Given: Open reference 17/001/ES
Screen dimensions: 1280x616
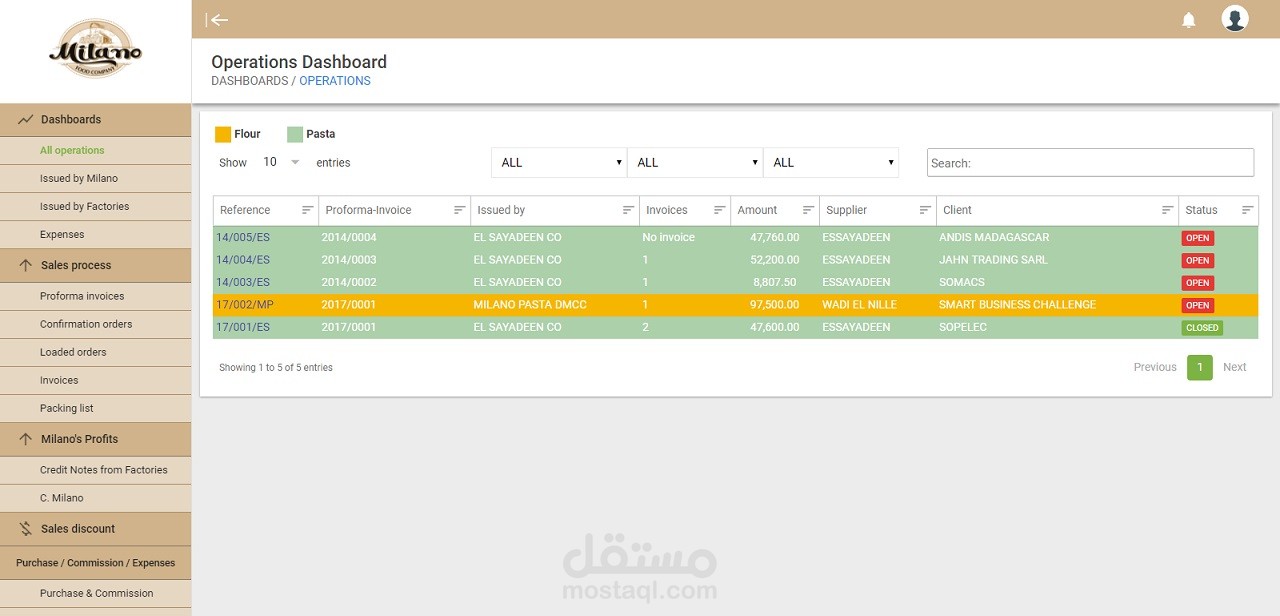Looking at the screenshot, I should [x=243, y=328].
